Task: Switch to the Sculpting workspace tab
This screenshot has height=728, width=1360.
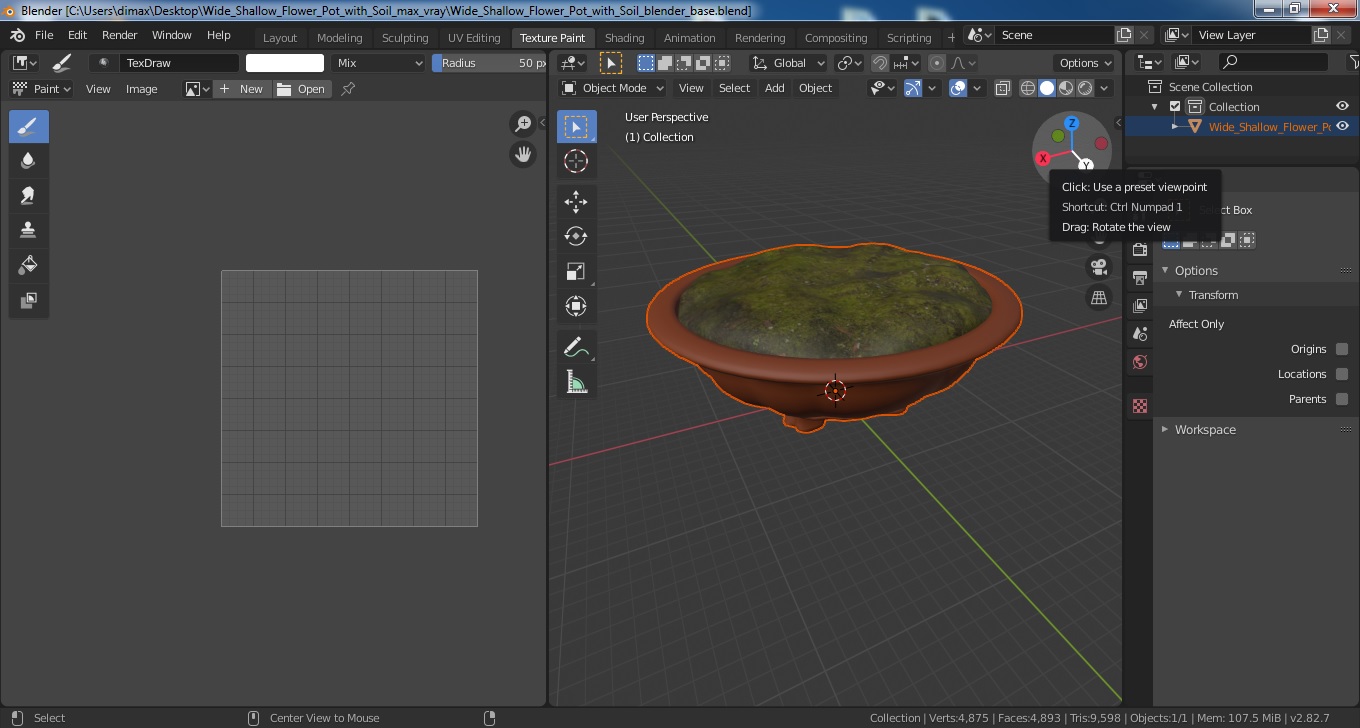Action: coord(405,38)
